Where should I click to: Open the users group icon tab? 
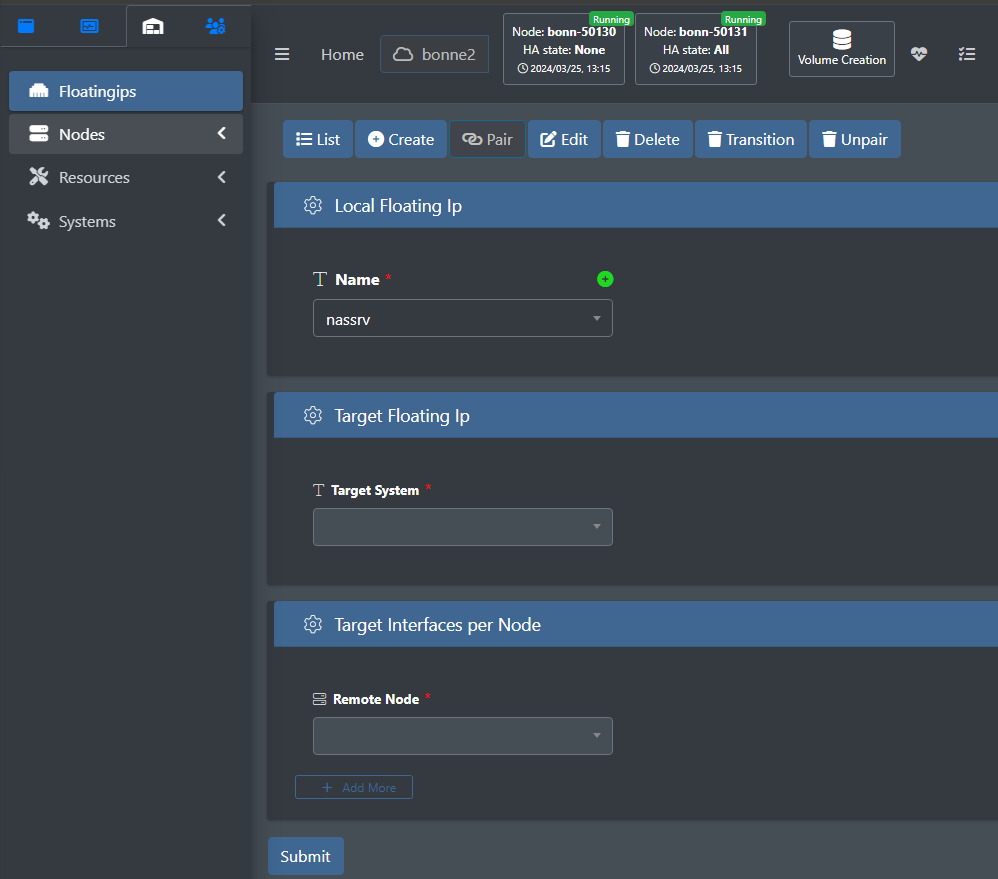(x=216, y=26)
